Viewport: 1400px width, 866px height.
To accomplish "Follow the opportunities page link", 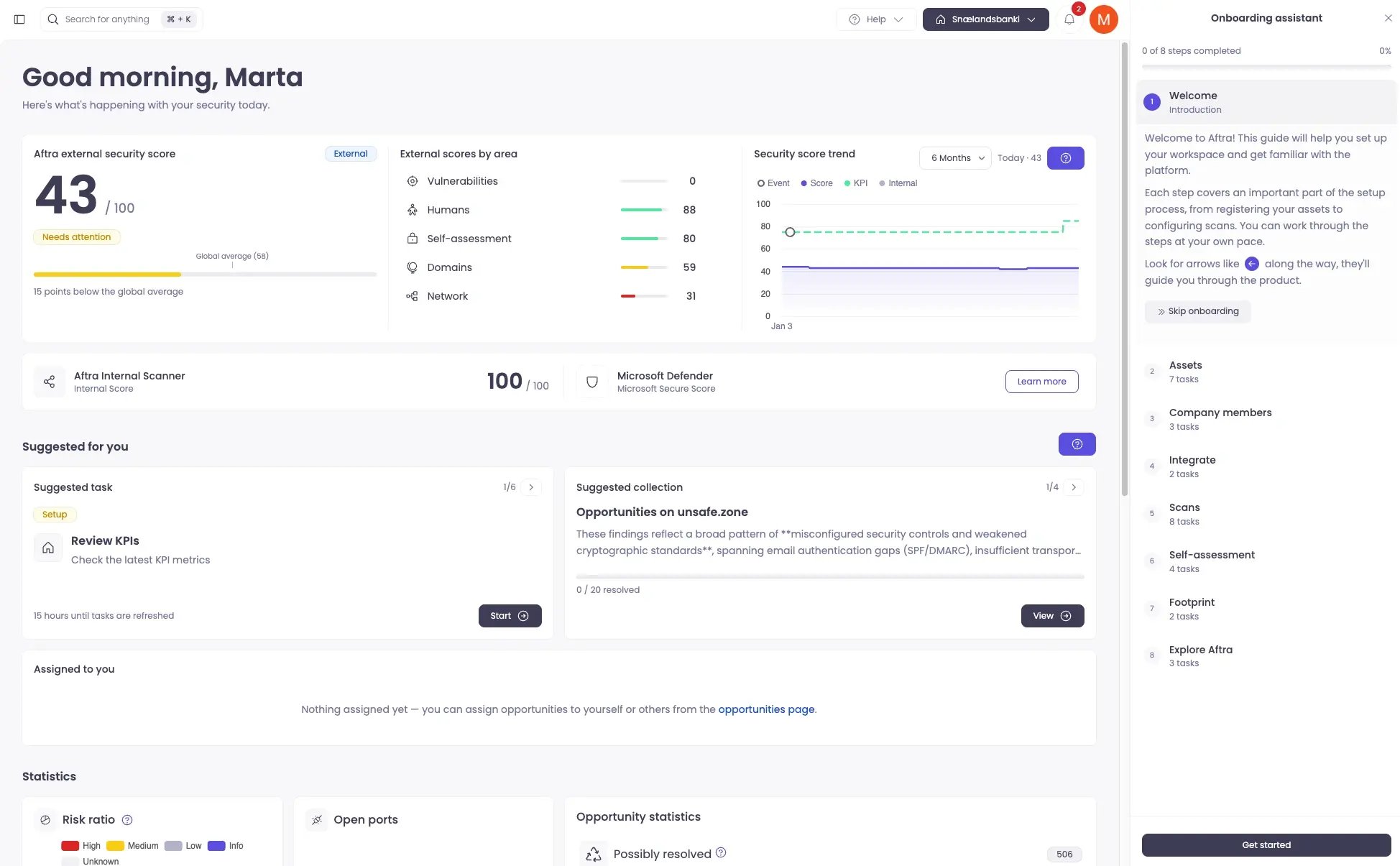I will pos(766,709).
